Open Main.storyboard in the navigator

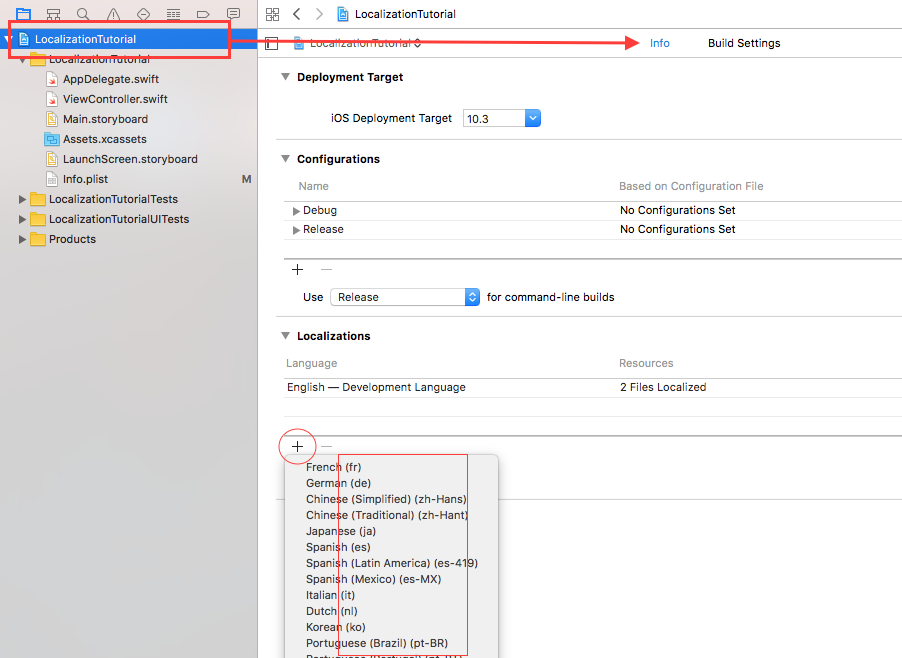click(105, 119)
